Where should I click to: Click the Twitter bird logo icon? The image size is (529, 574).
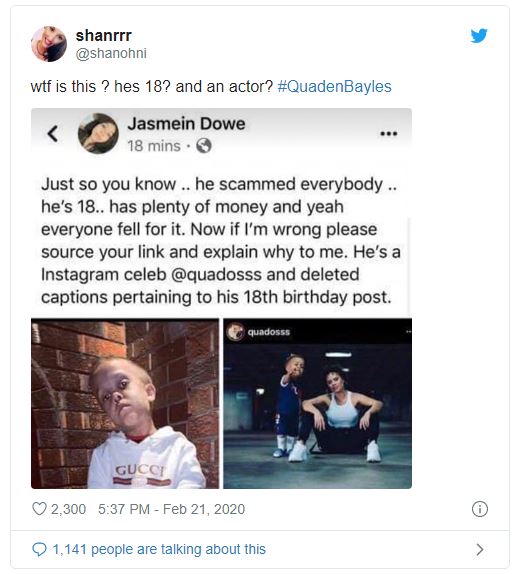click(479, 36)
